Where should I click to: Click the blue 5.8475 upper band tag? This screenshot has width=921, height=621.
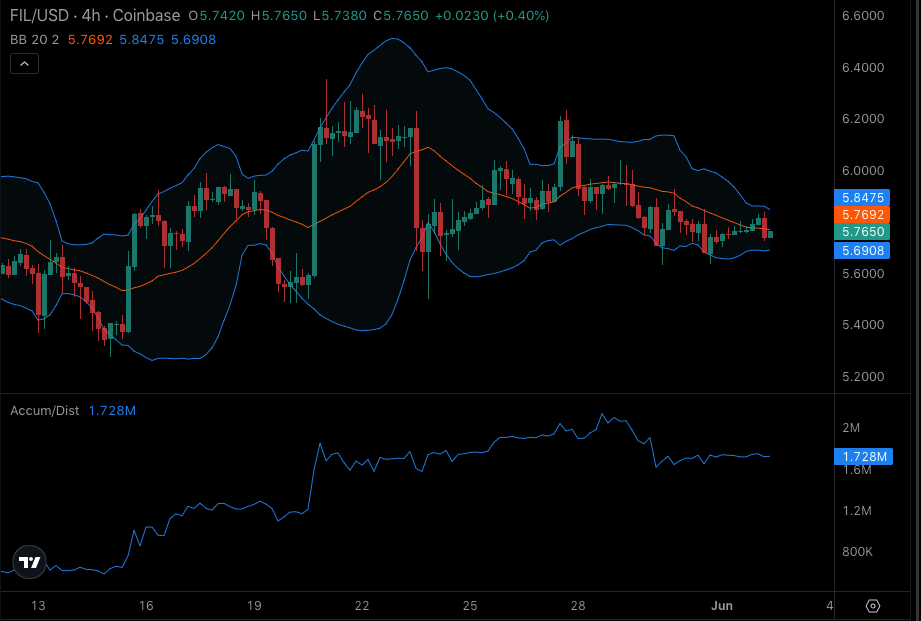click(861, 198)
